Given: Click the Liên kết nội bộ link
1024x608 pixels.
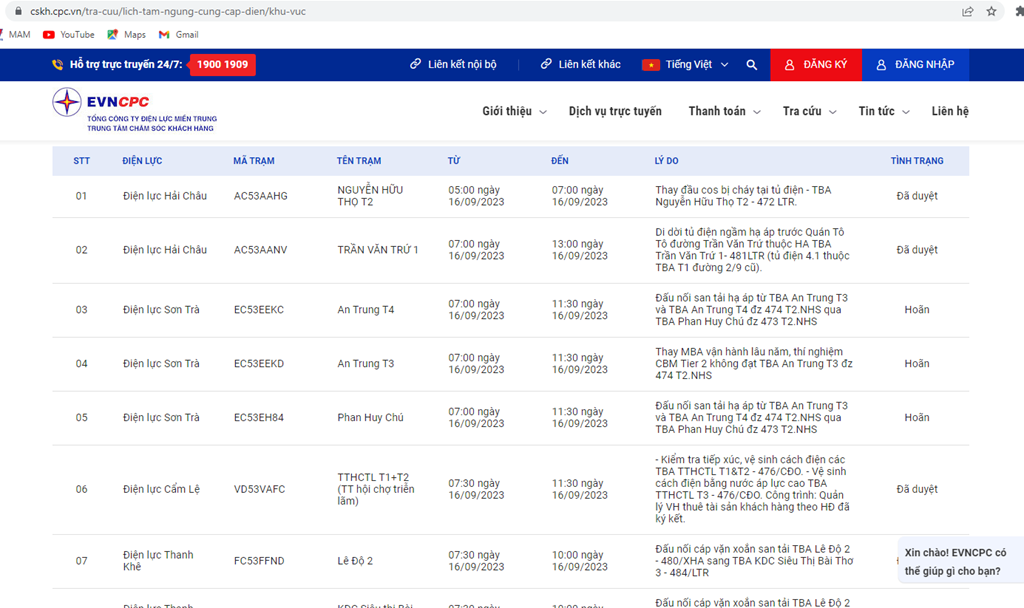Looking at the screenshot, I should (453, 65).
